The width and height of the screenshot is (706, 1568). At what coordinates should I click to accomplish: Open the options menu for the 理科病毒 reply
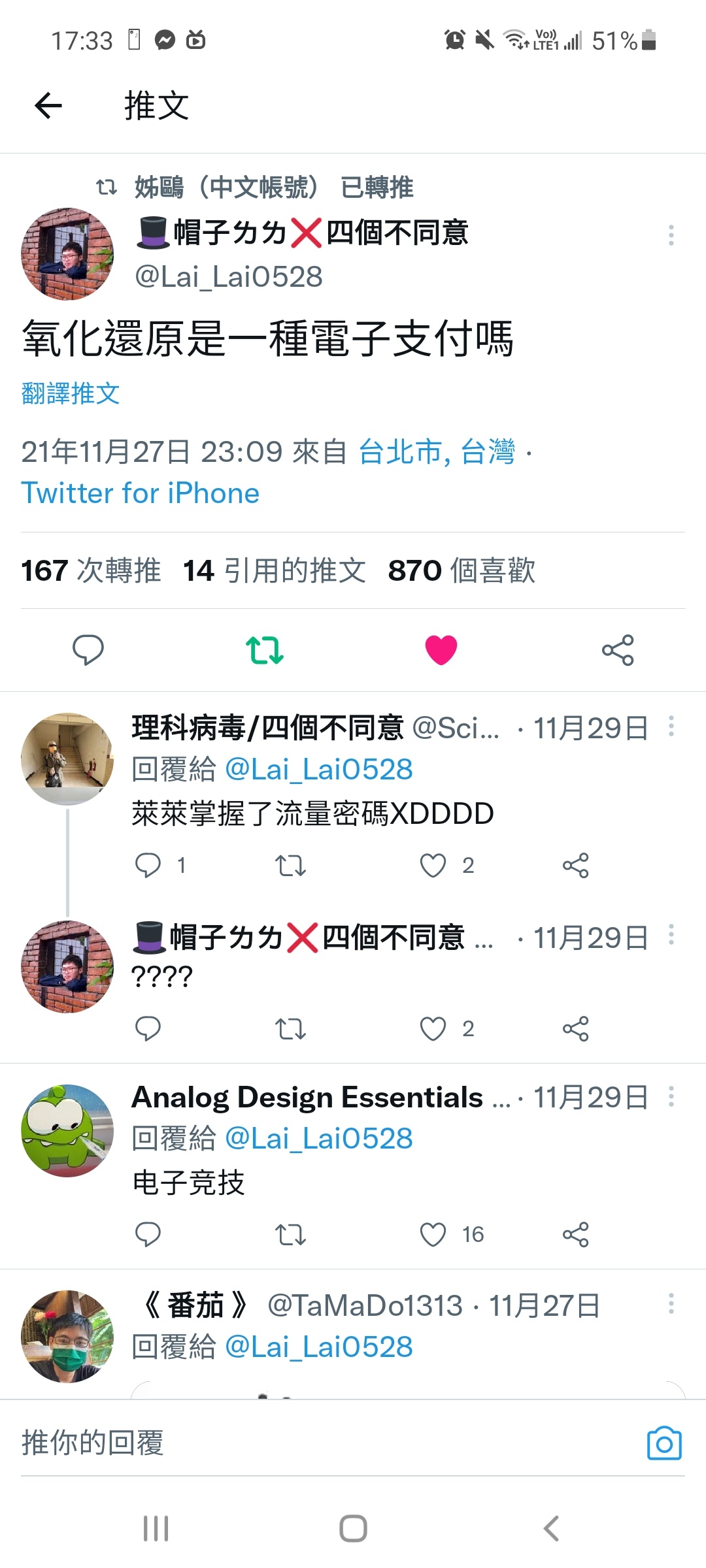[671, 727]
